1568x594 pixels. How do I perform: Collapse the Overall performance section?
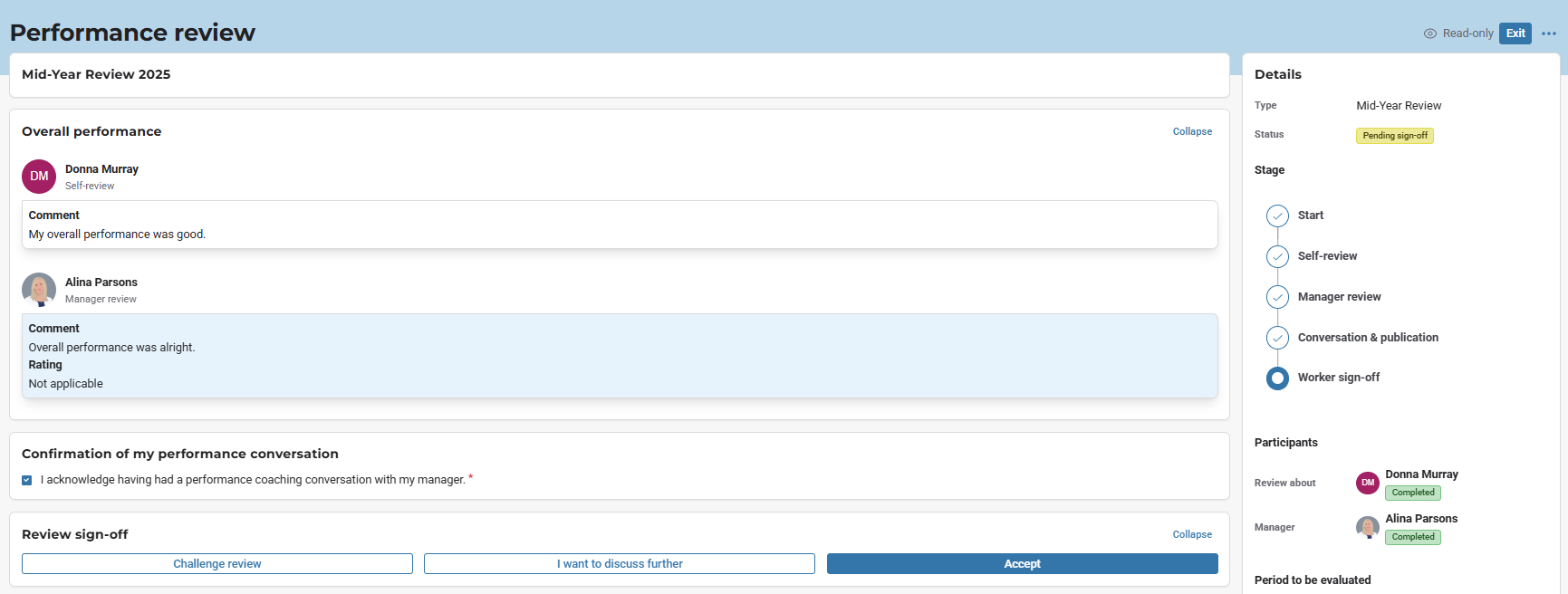[x=1192, y=131]
